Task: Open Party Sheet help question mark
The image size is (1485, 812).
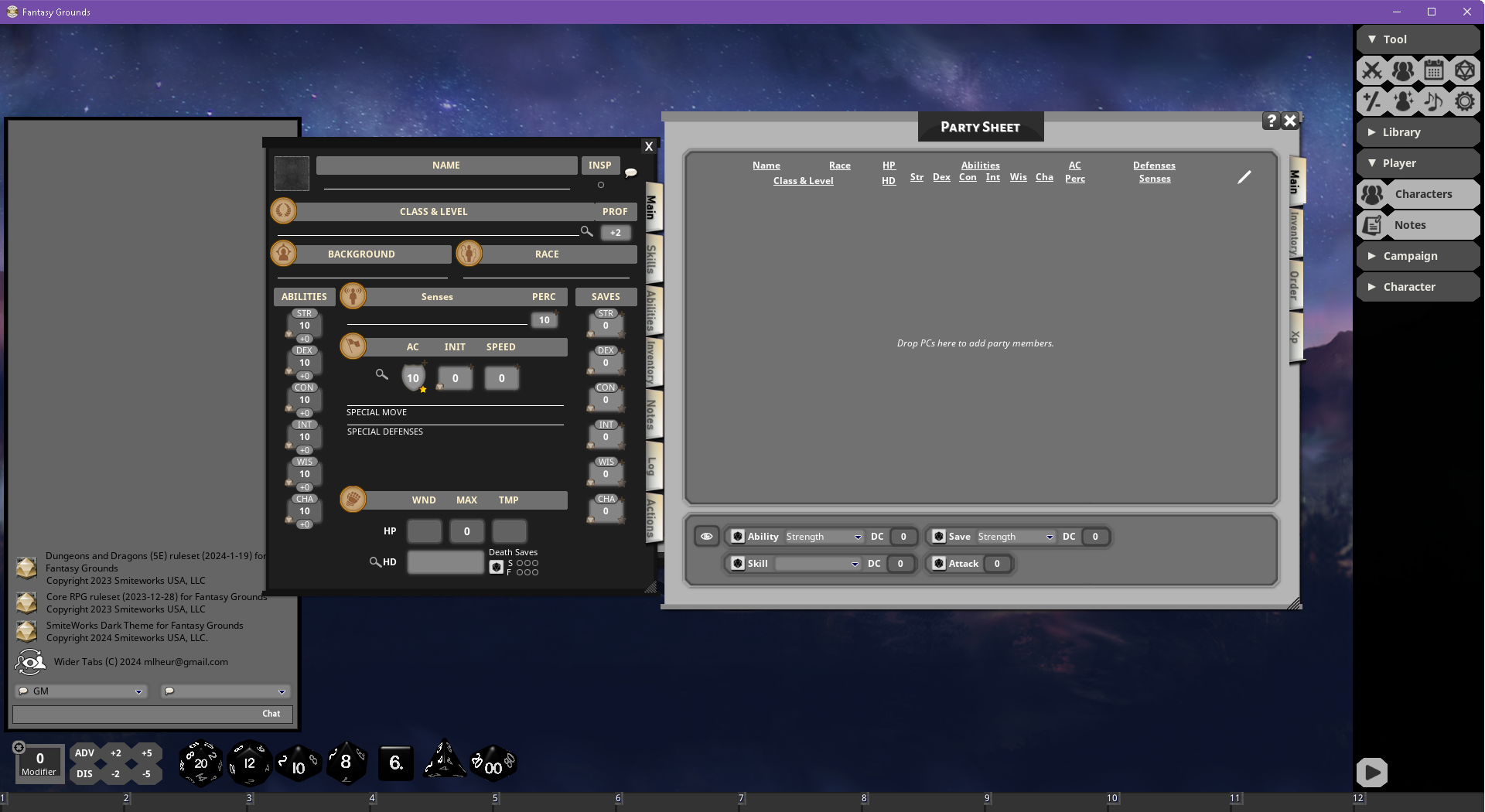Action: pos(1272,121)
